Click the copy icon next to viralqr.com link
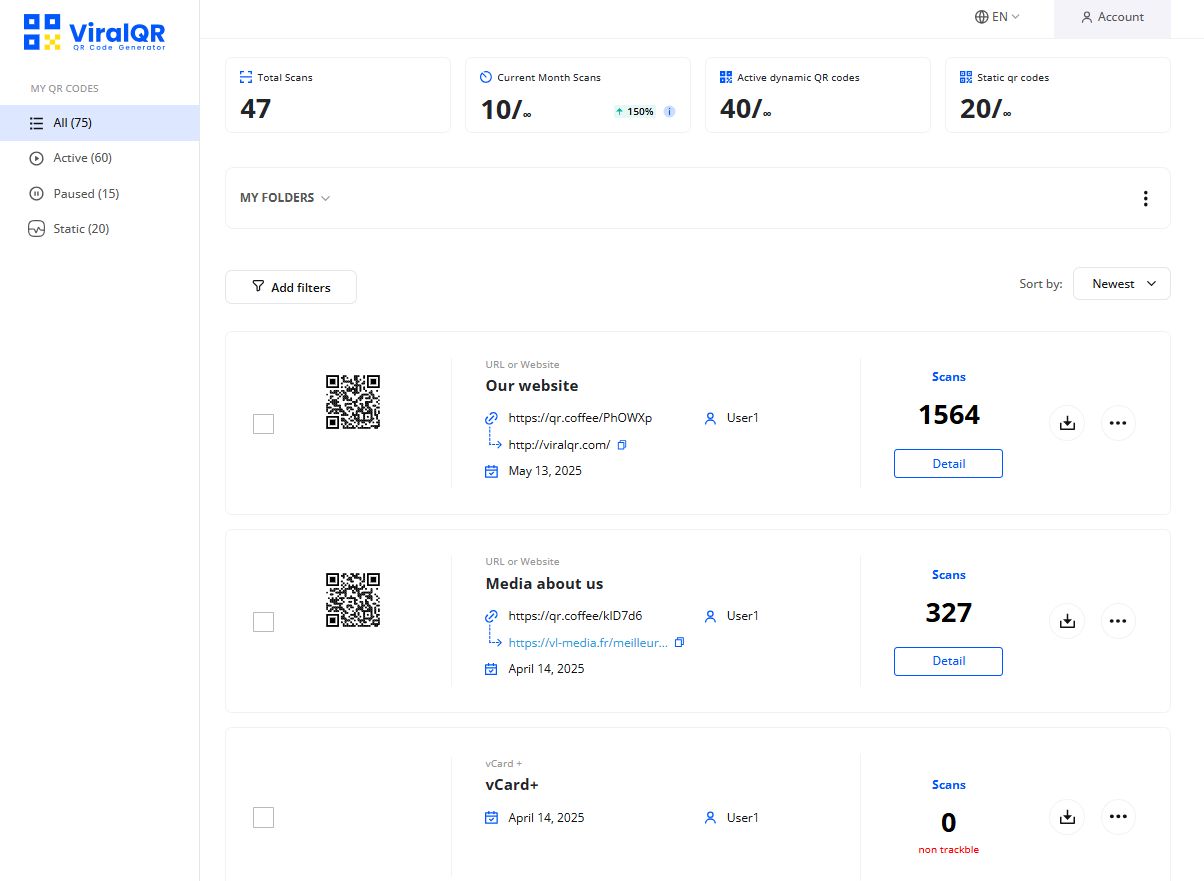The height and width of the screenshot is (881, 1204). (x=622, y=444)
